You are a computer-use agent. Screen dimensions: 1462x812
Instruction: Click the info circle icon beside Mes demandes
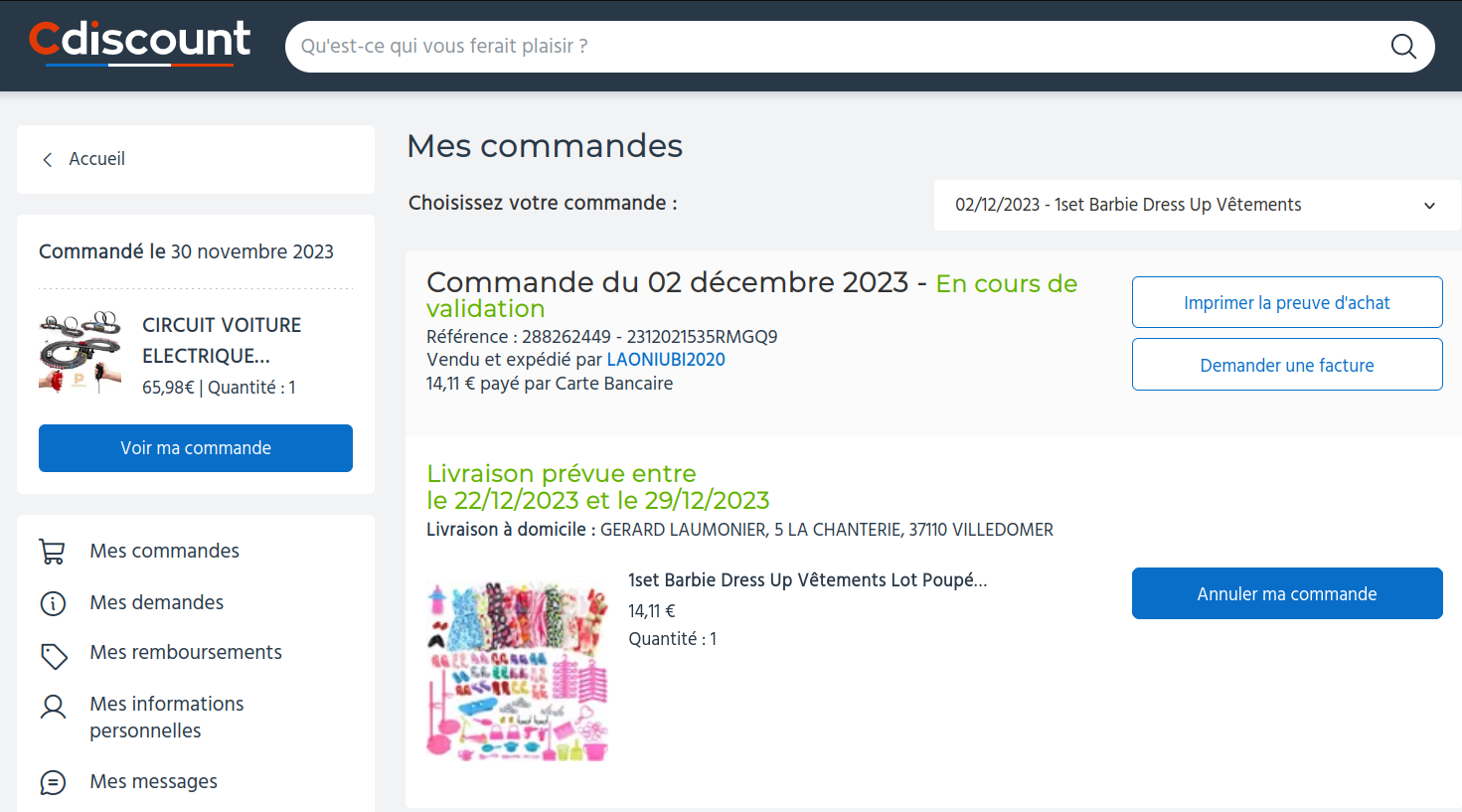pyautogui.click(x=53, y=603)
